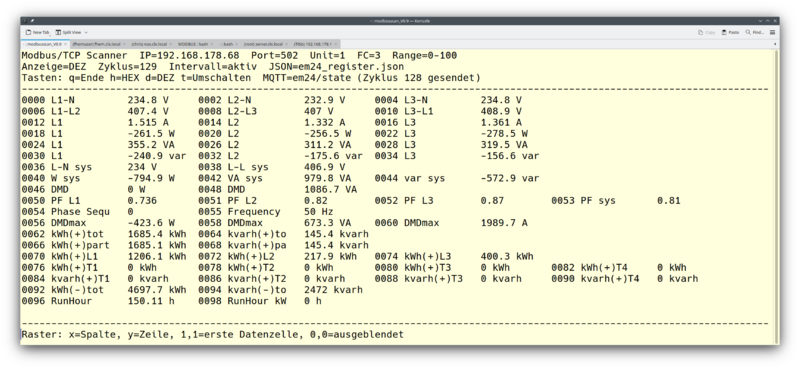Viewport: 800px width, 369px height.
Task: Click the terminal vertical scrollbar
Action: [x=776, y=196]
